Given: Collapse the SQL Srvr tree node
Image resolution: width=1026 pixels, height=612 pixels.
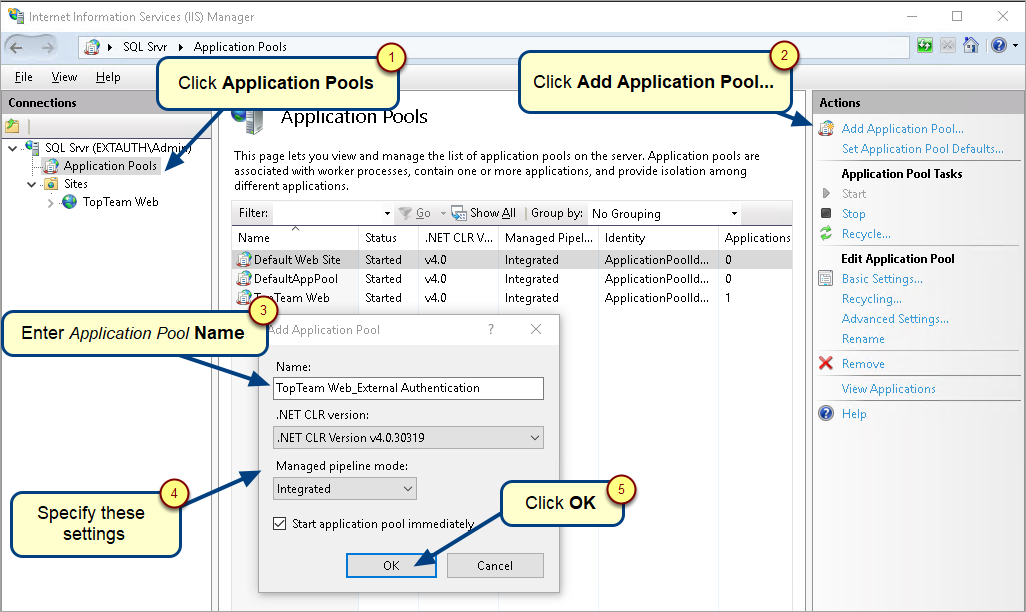Looking at the screenshot, I should 12,148.
